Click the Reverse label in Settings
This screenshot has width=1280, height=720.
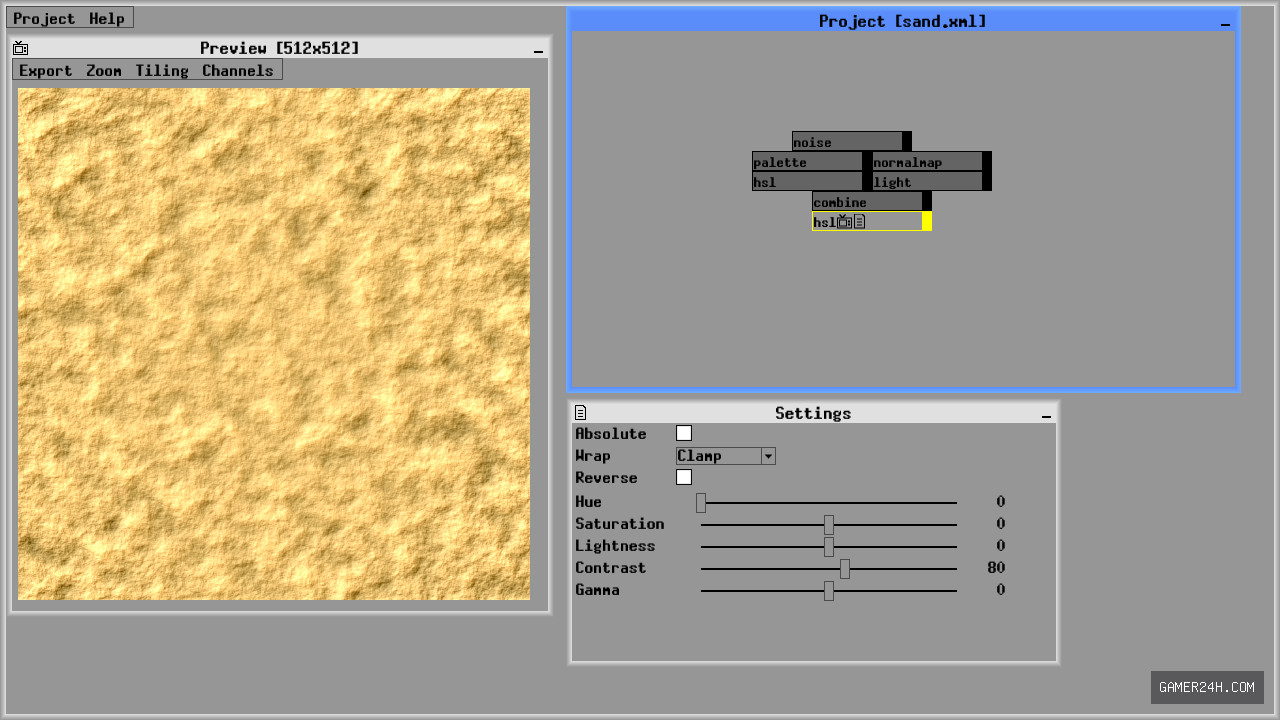click(x=606, y=478)
